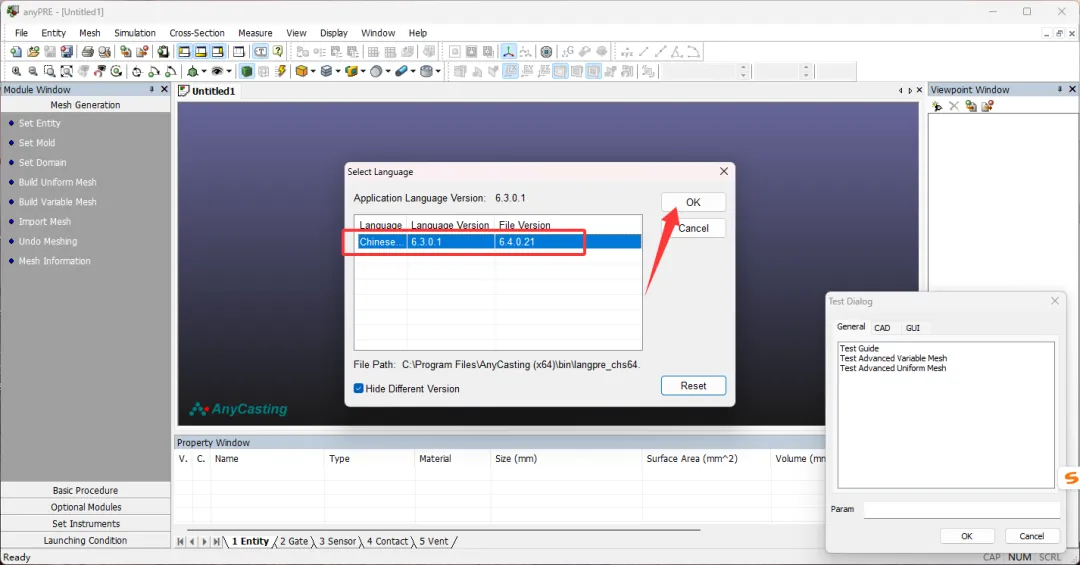Viewport: 1080px width, 565px height.
Task: Click the Zoom to Fit icon
Action: pos(66,71)
